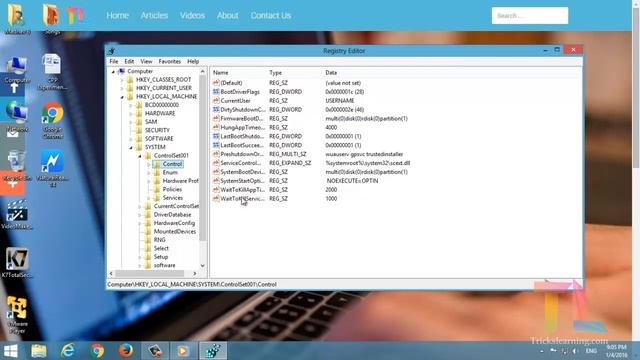Select the SOFTWARE key folder icon
This screenshot has width=640, height=360.
(139, 139)
